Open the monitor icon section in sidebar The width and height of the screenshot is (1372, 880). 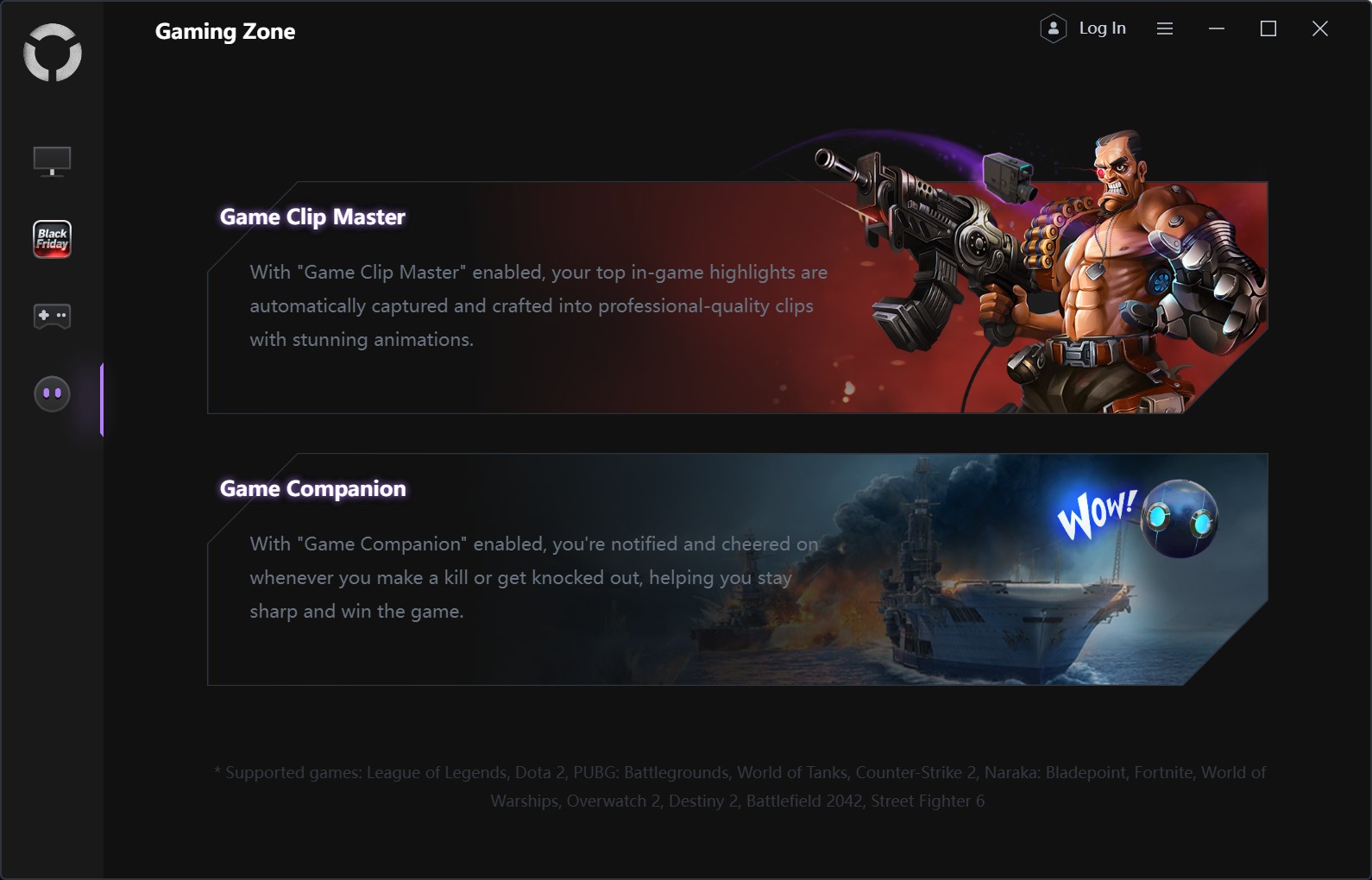pos(52,161)
